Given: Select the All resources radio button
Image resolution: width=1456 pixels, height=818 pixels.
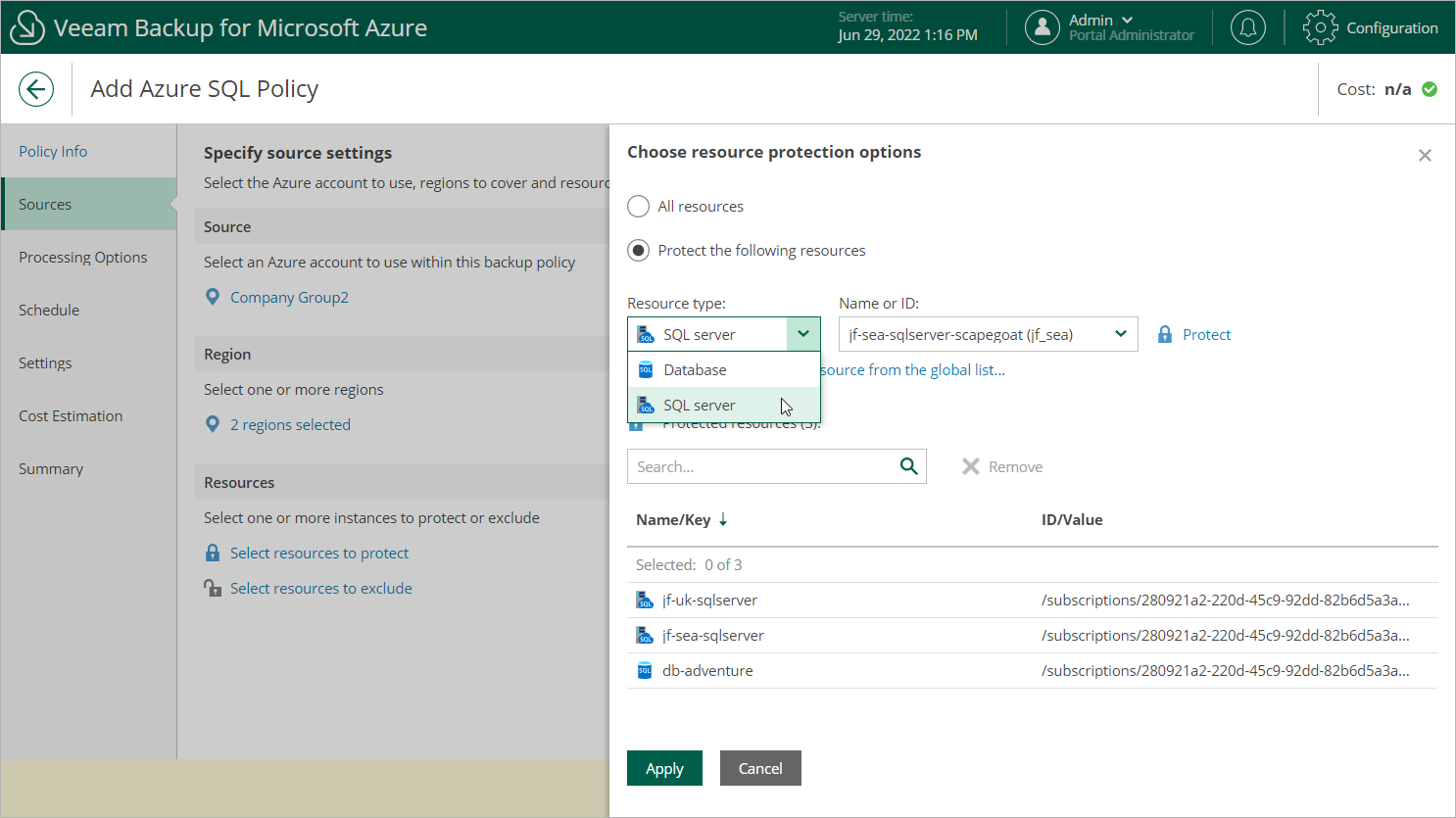Looking at the screenshot, I should (639, 207).
